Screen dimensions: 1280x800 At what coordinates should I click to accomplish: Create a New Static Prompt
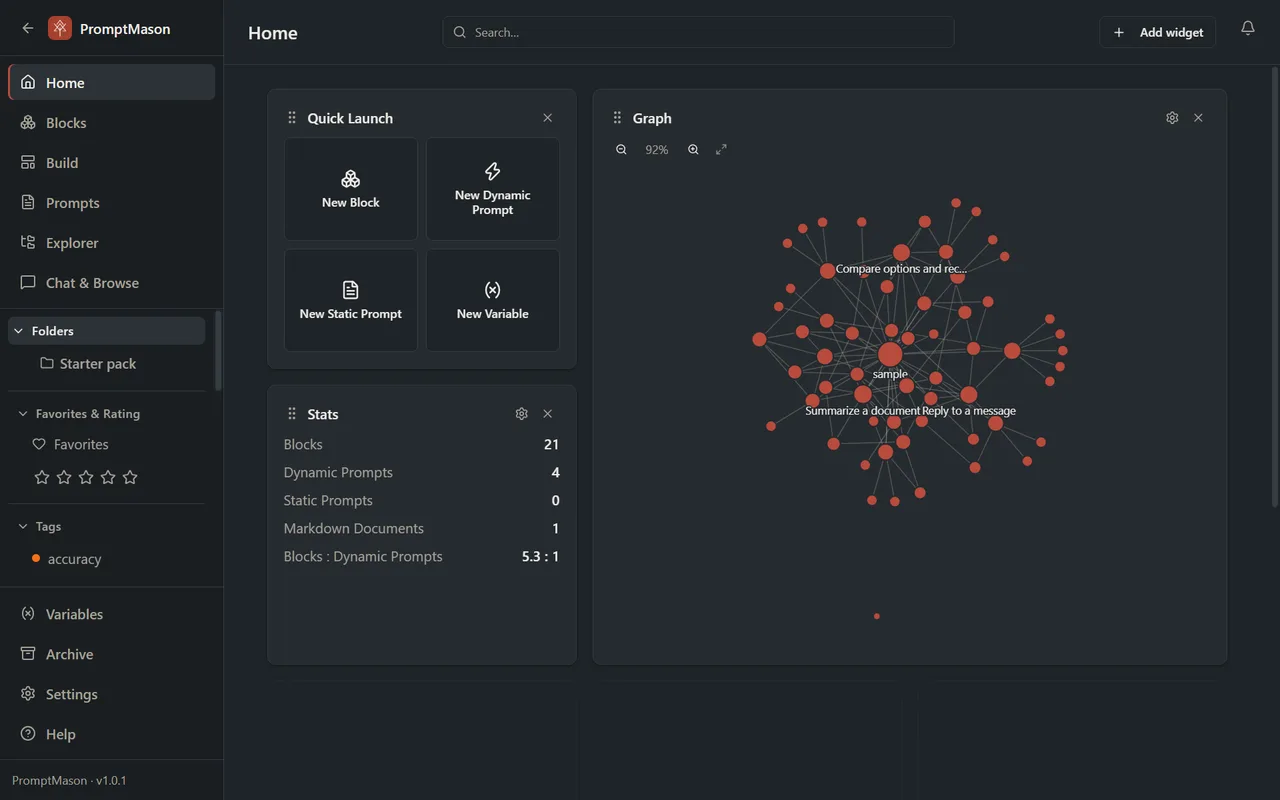tap(351, 300)
